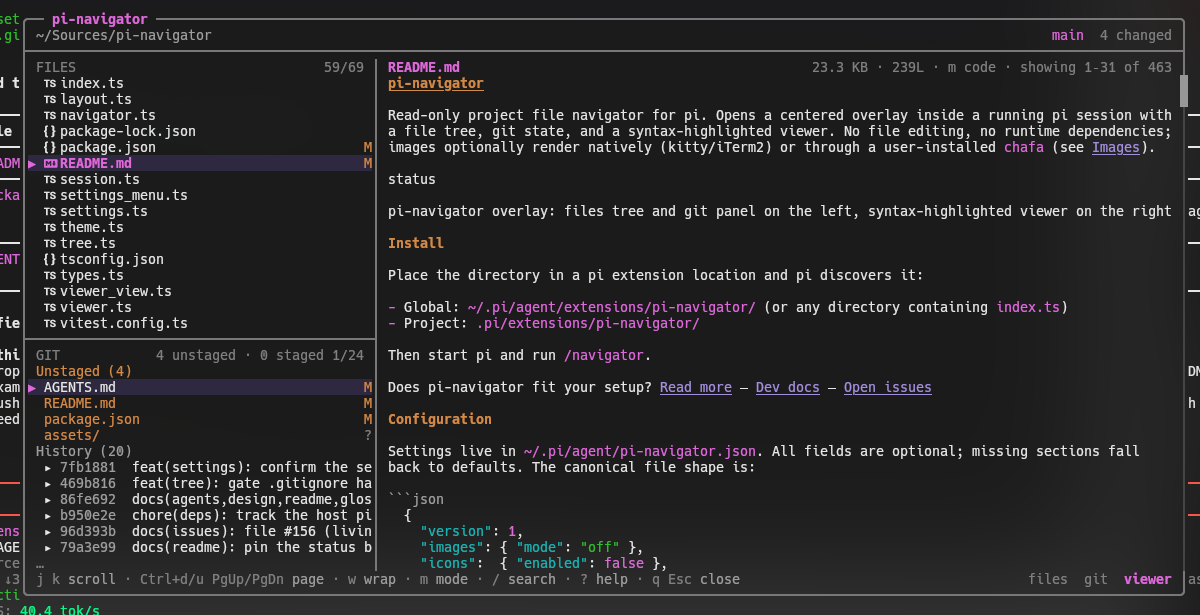Expand commit 86fe692 docs(agents,design,readme) in History
This screenshot has height=615, width=1200.
coord(48,500)
